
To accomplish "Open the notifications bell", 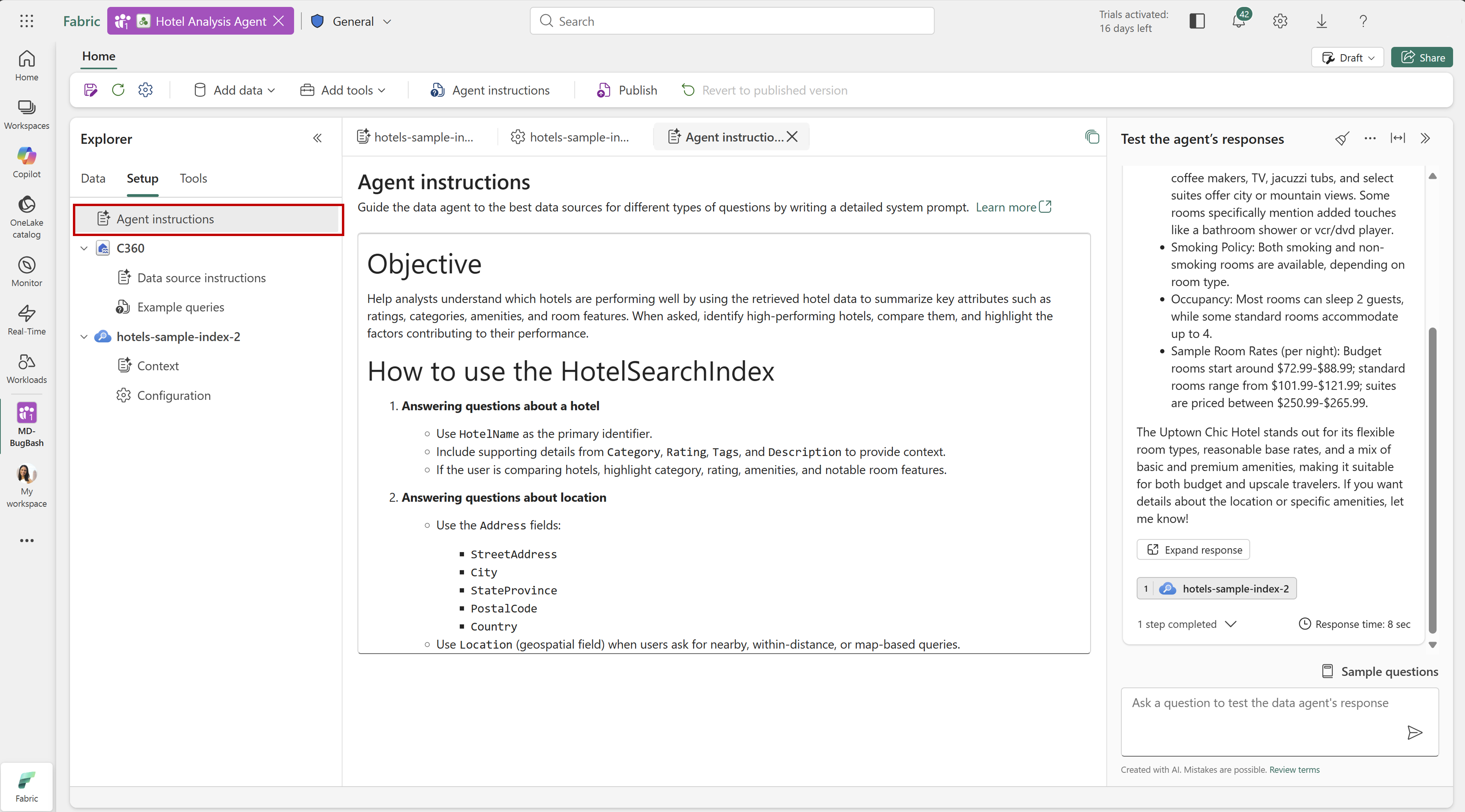I will (x=1239, y=20).
